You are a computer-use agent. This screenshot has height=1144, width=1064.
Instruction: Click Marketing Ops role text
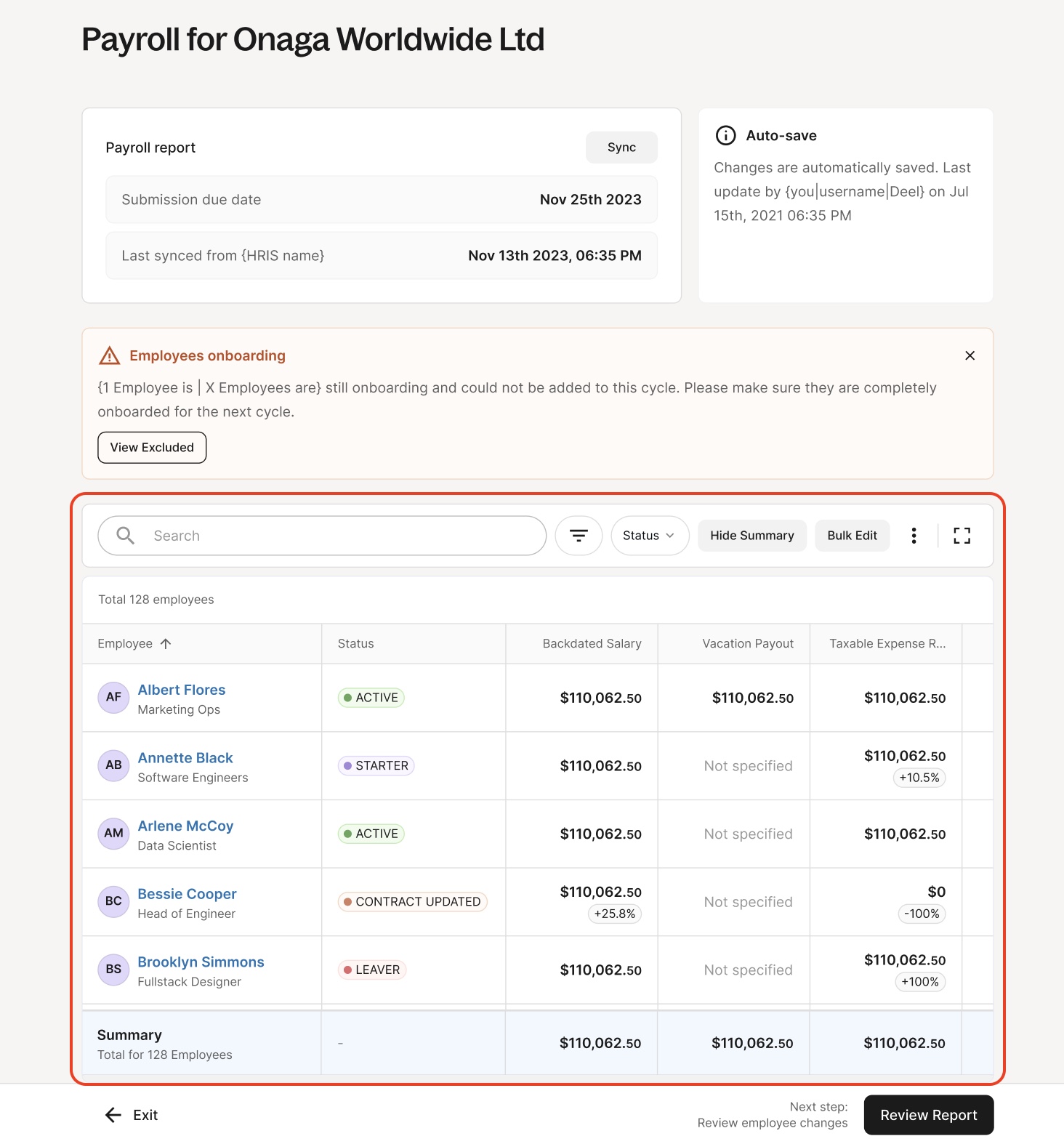tap(179, 709)
